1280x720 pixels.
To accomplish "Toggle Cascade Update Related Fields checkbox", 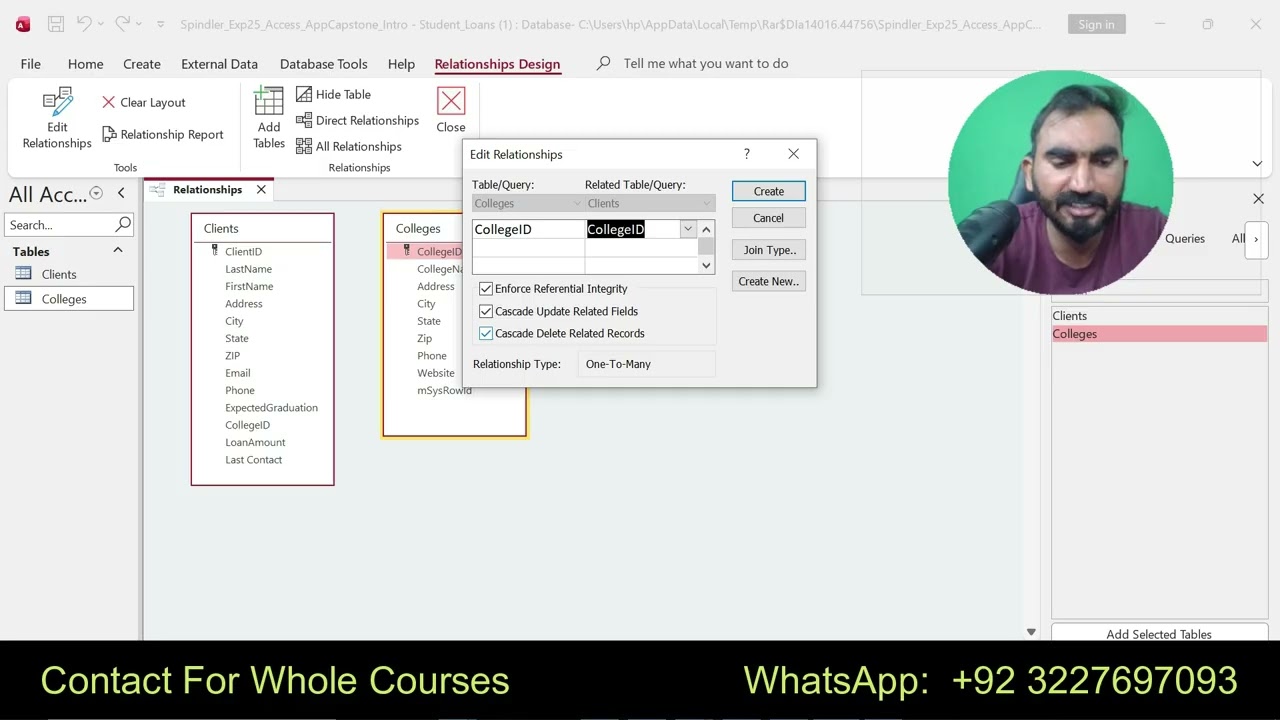I will pos(486,311).
